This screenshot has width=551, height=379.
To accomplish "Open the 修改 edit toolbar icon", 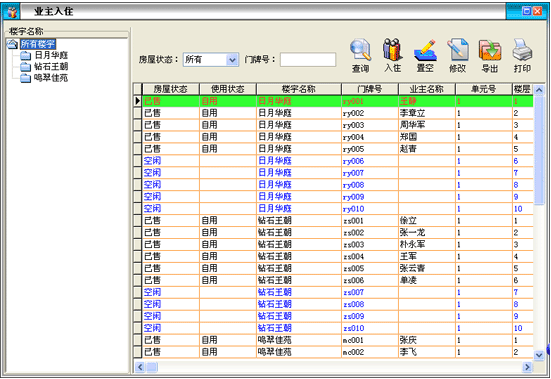I will coord(457,55).
